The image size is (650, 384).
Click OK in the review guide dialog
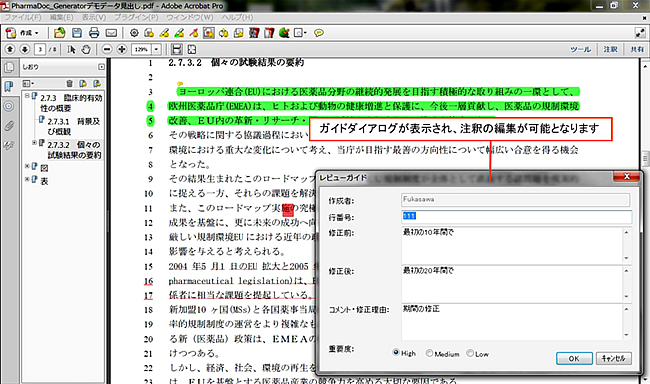pos(574,358)
